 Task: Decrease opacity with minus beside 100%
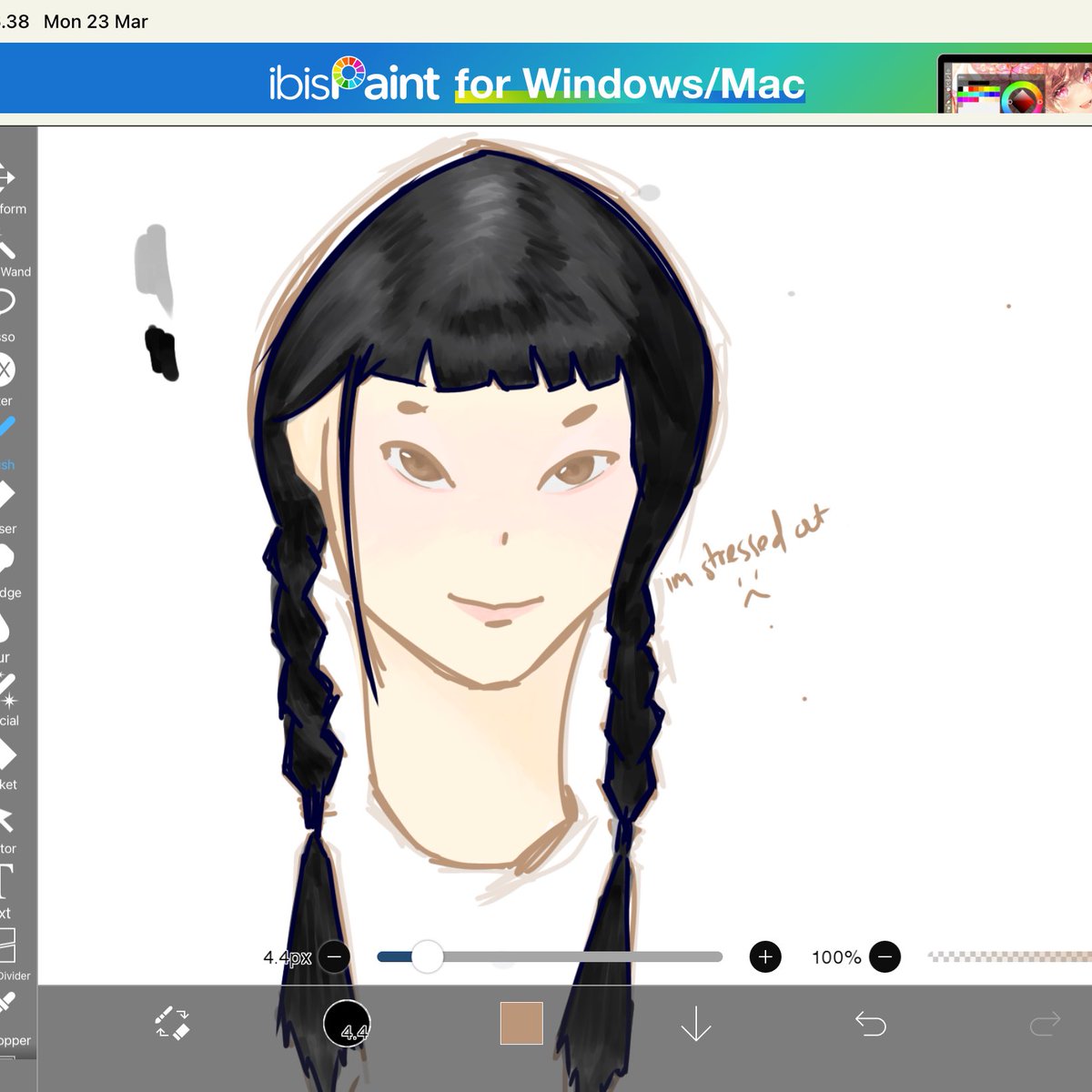click(885, 956)
